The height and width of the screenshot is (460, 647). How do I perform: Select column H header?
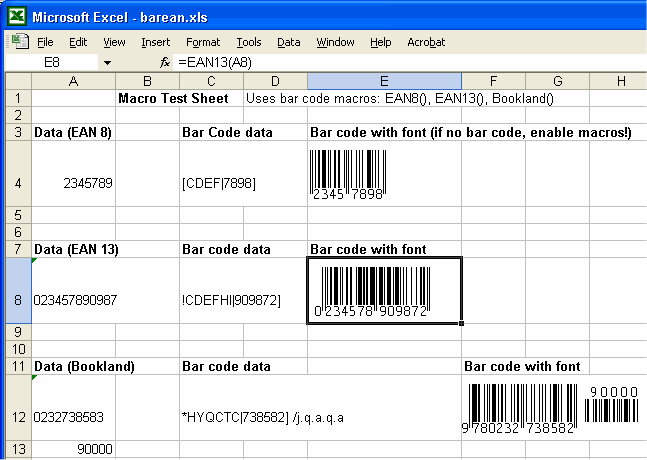tap(618, 81)
